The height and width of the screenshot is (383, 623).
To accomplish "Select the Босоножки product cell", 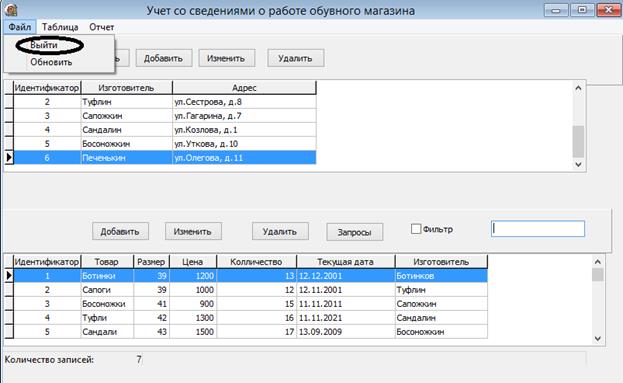I will click(x=107, y=304).
